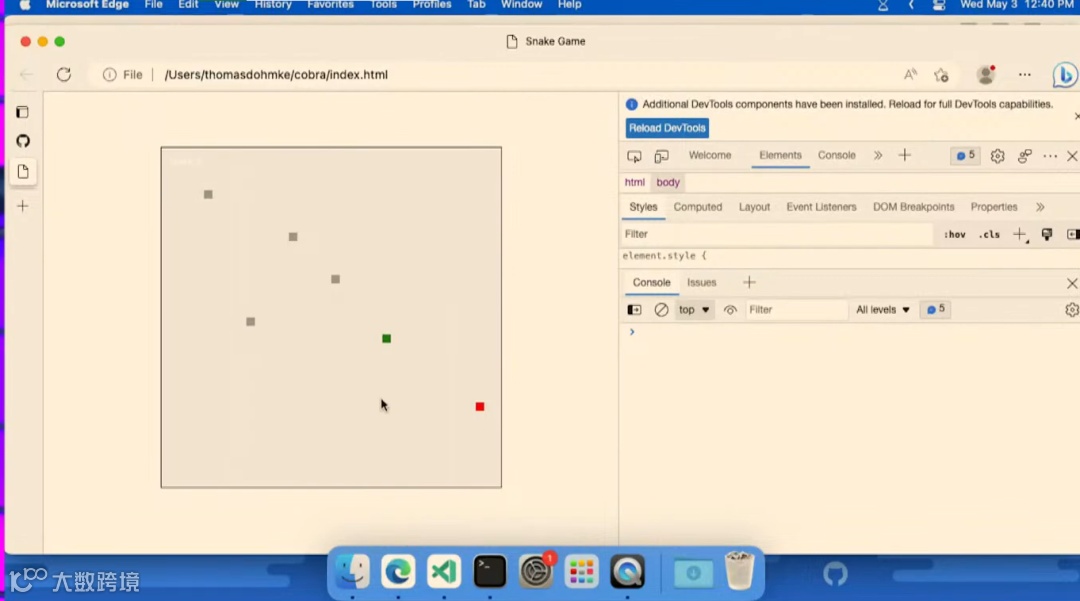Open a new tab with plus
This screenshot has height=601, width=1080.
[x=23, y=206]
